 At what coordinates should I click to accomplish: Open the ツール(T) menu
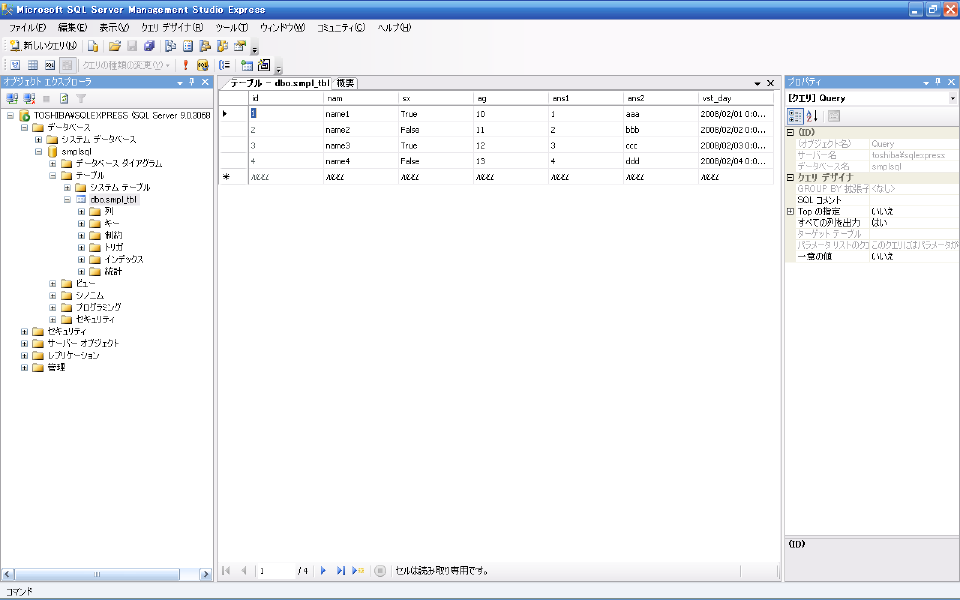[x=231, y=28]
